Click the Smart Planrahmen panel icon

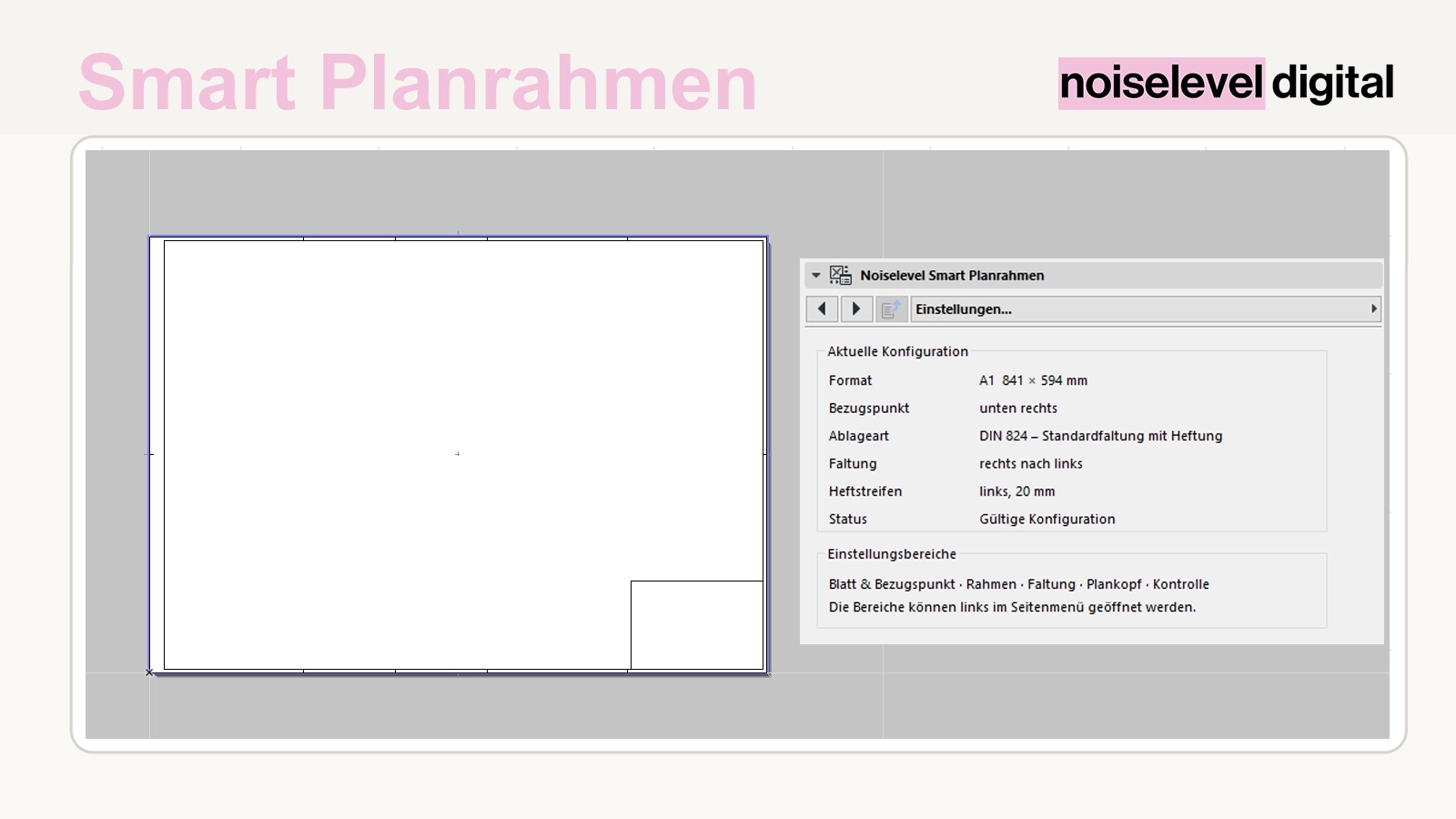[x=841, y=275]
